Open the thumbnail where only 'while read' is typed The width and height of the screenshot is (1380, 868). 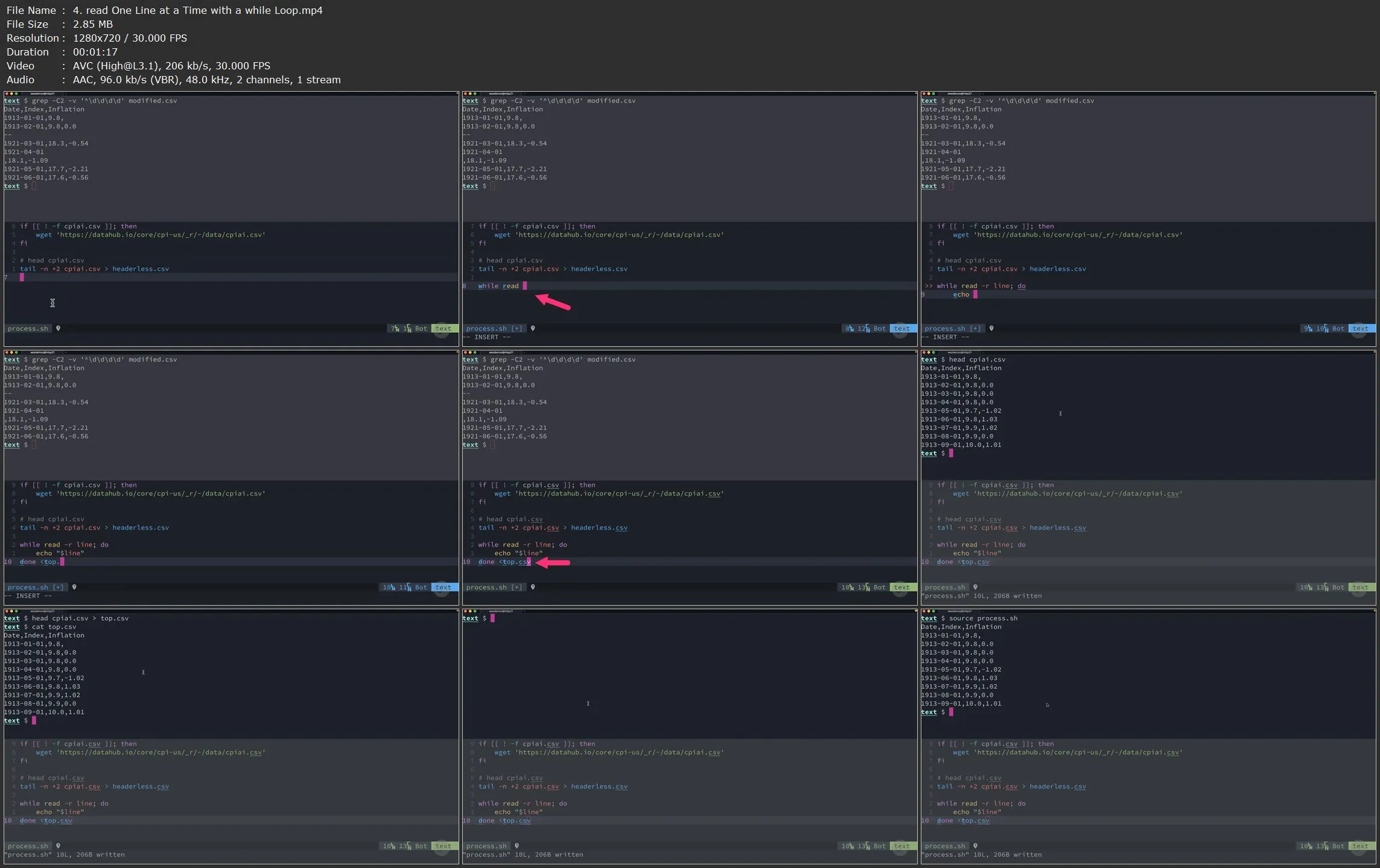(690, 219)
